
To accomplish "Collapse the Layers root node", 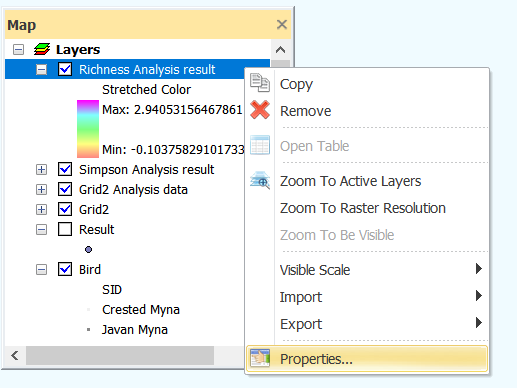I will coord(18,50).
